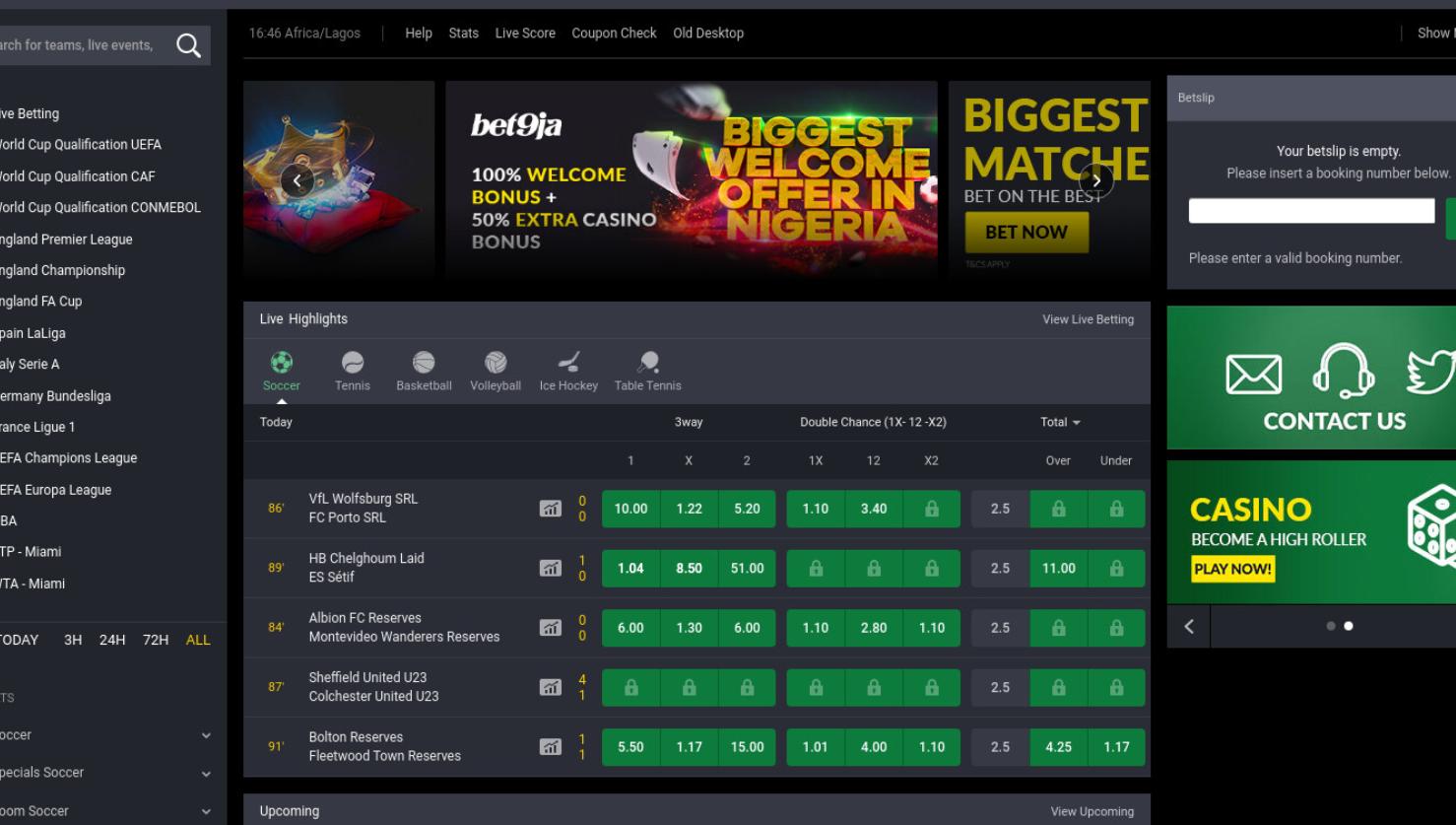
Task: Open the Total market dropdown
Action: [1060, 422]
